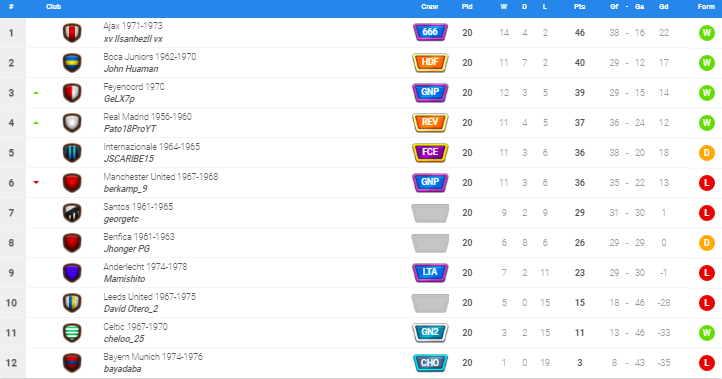Viewport: 722px width, 379px height.
Task: Click the FCE crew badge
Action: 430,152
